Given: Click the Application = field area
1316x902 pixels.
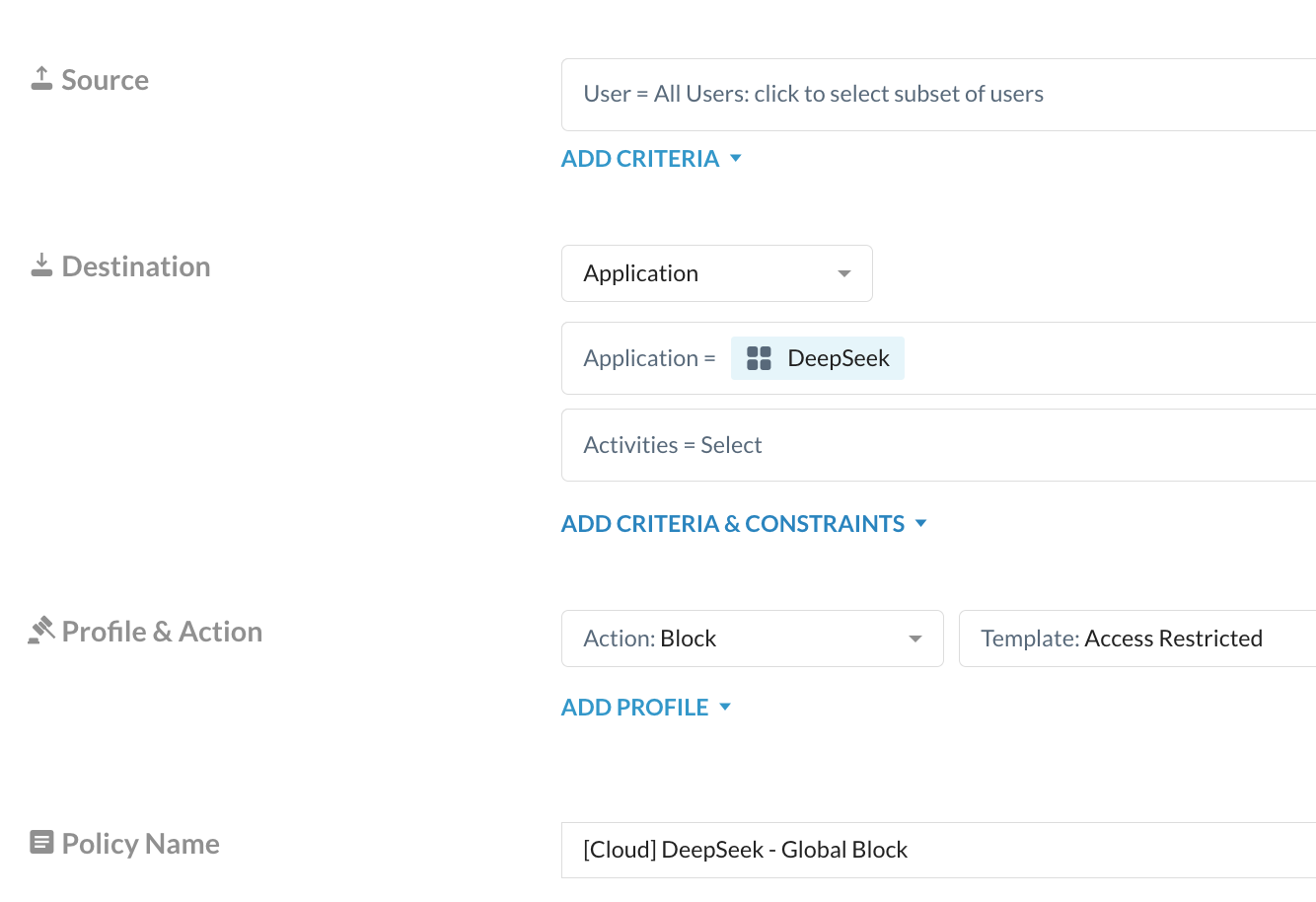Looking at the screenshot, I should point(938,358).
